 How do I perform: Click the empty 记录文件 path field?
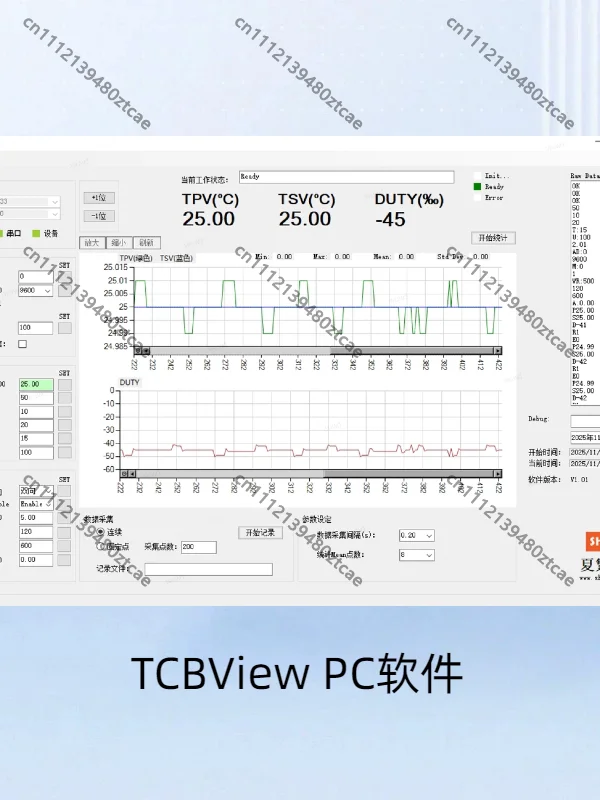coord(209,569)
